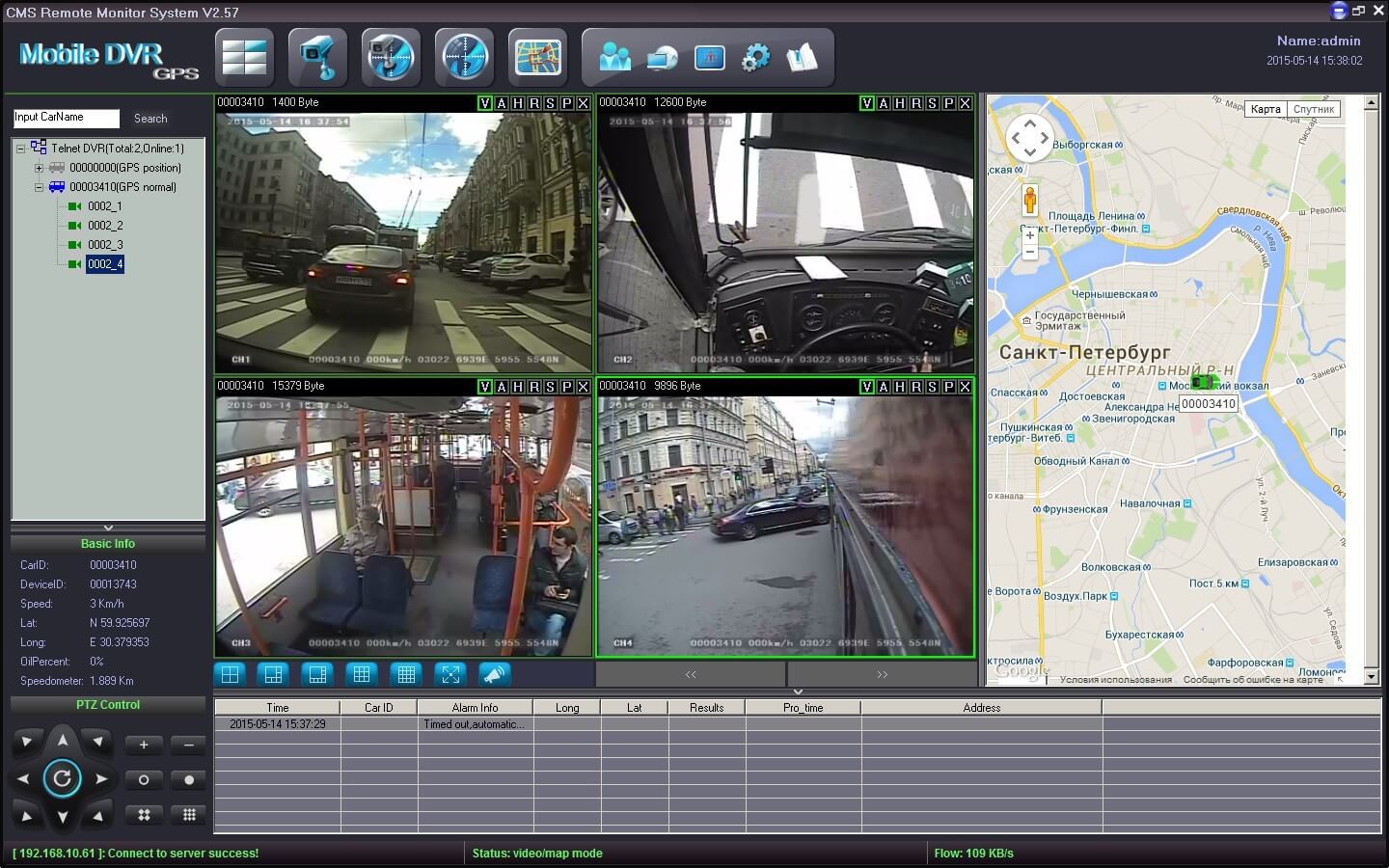
Task: Open the video wall grid view
Action: pos(244,58)
